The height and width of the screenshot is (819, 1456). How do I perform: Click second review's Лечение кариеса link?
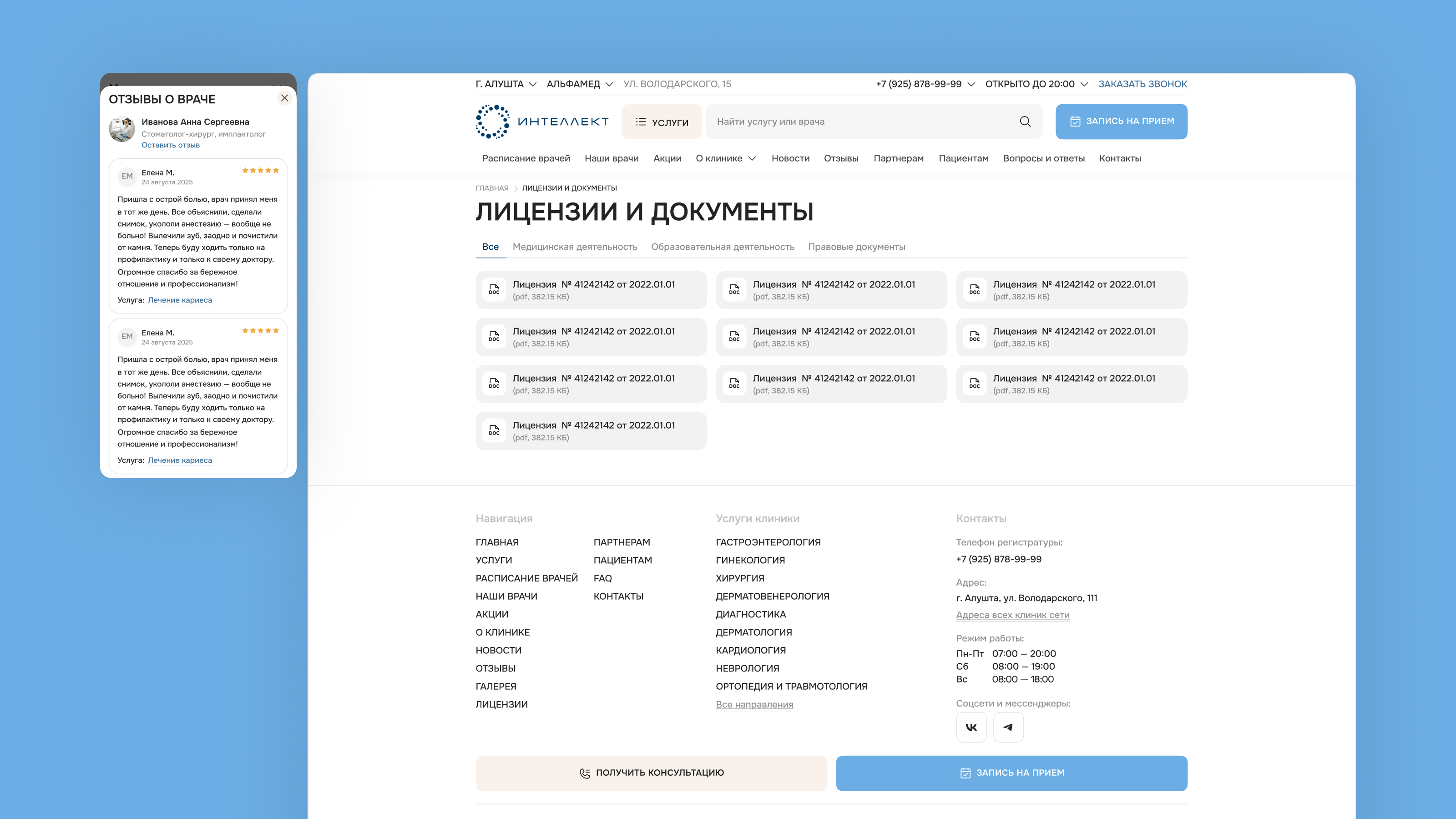point(180,460)
